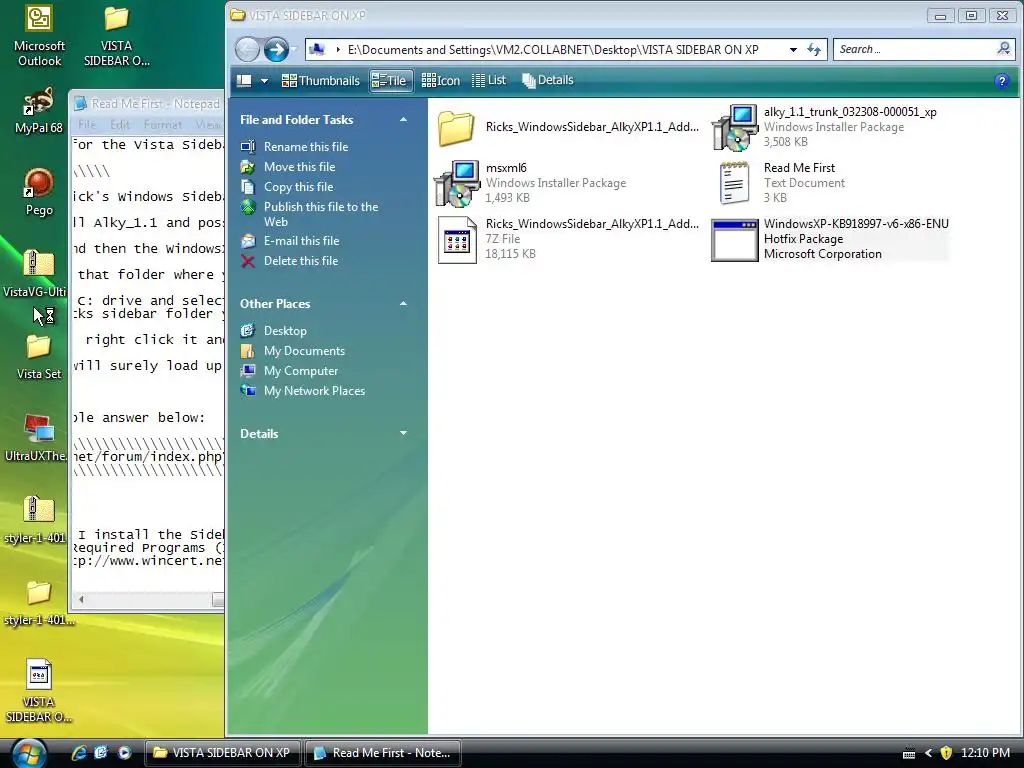Image resolution: width=1024 pixels, height=768 pixels.
Task: Click the WindowsXP-KB918997-v6-x86-ENU file name
Action: coord(856,223)
